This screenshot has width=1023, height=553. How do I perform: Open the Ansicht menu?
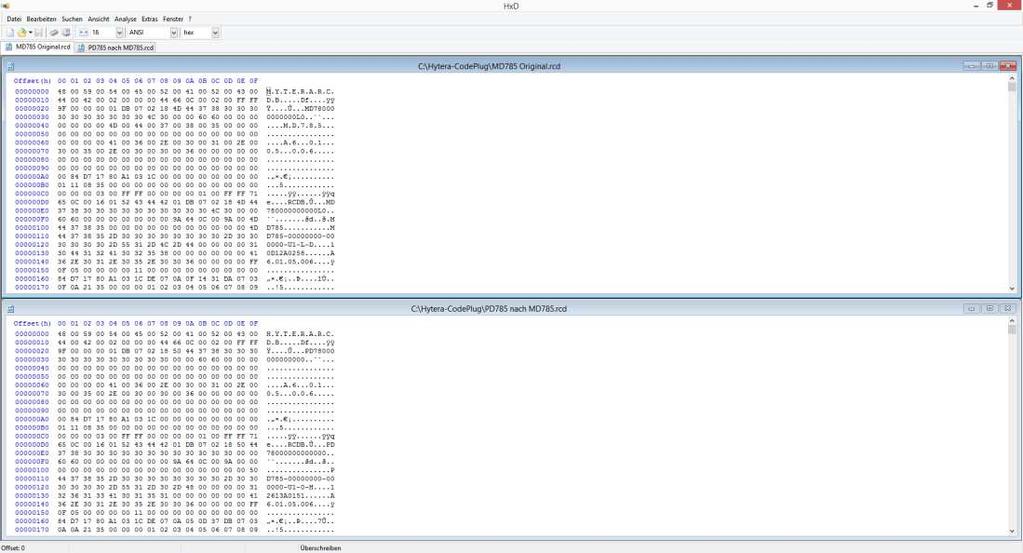pos(99,19)
